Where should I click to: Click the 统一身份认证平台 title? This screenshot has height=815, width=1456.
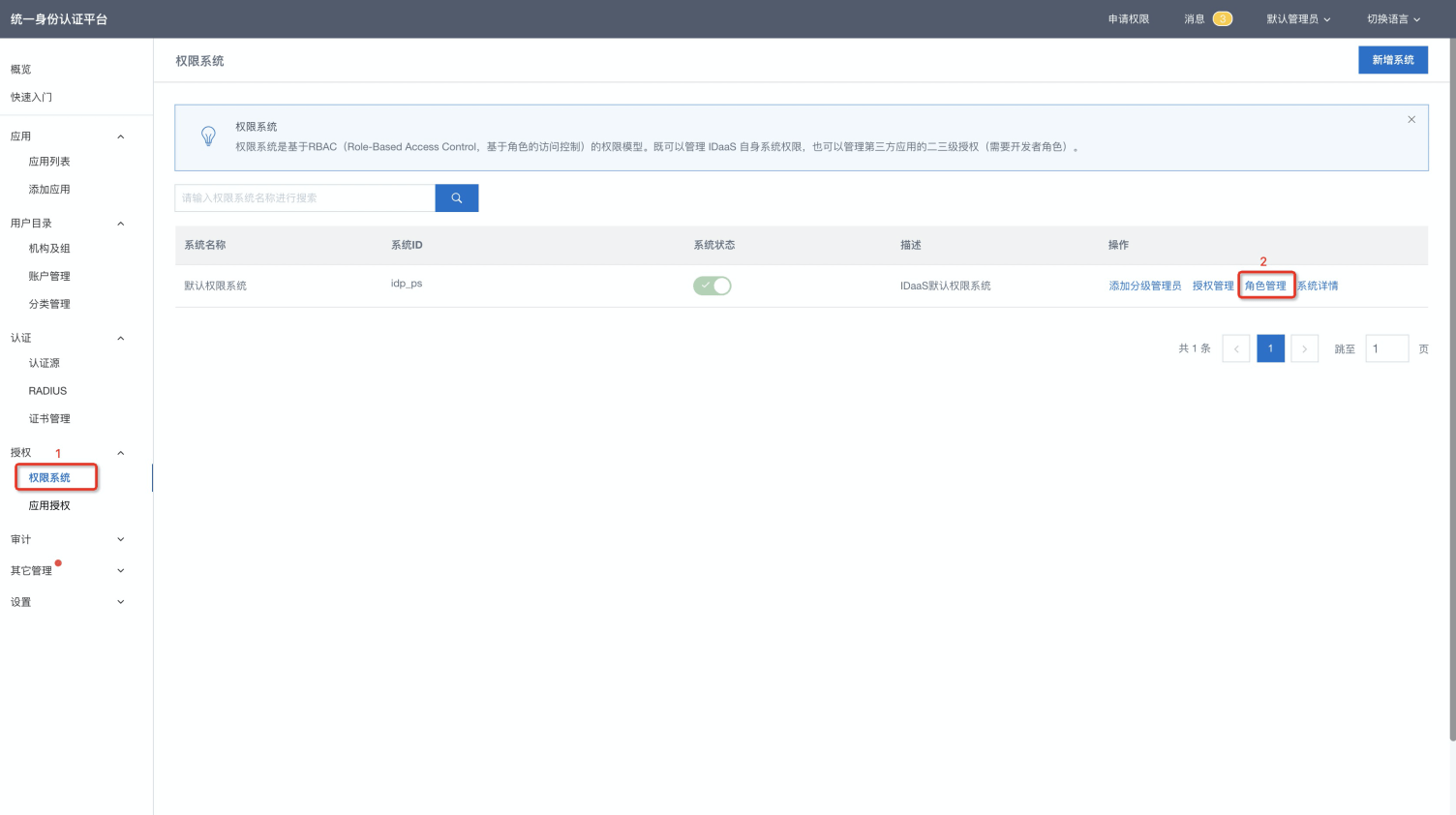point(59,18)
